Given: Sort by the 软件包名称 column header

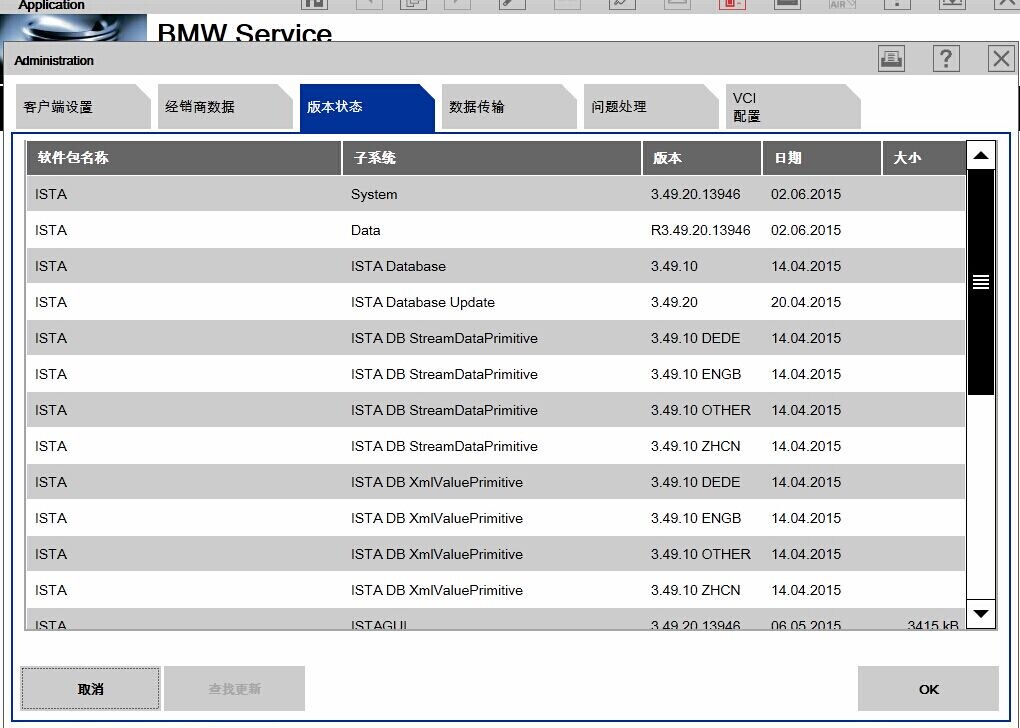Looking at the screenshot, I should tap(184, 158).
